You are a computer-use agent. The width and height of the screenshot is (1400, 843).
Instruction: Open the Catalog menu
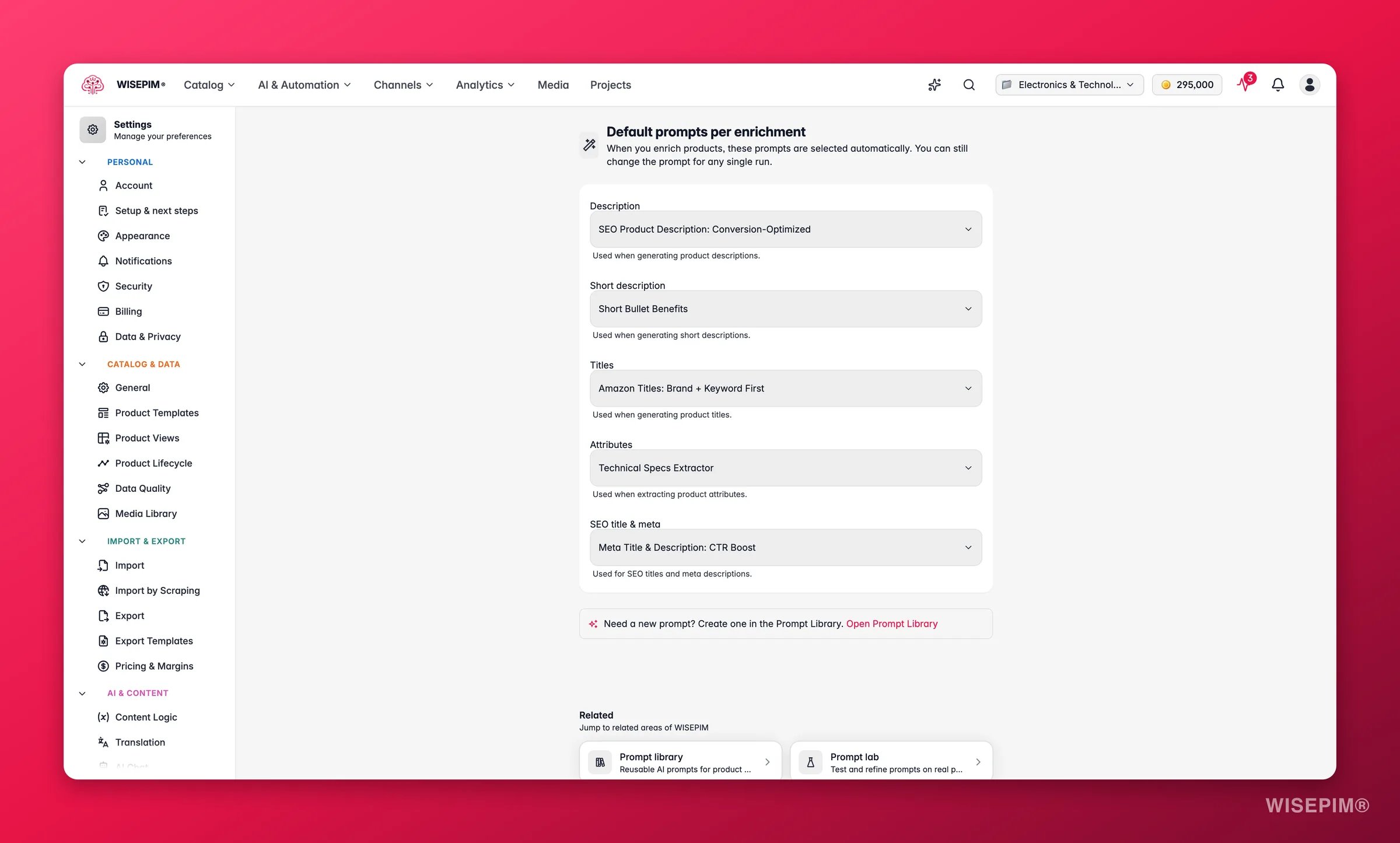(x=209, y=85)
